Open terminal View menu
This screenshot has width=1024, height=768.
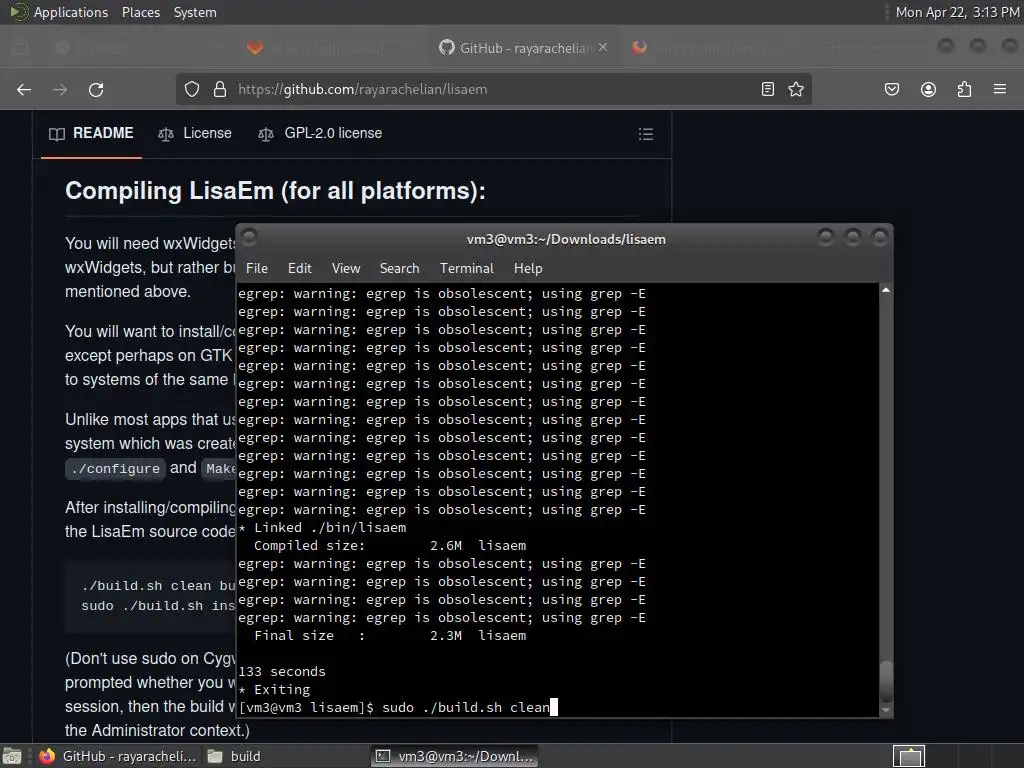point(345,268)
